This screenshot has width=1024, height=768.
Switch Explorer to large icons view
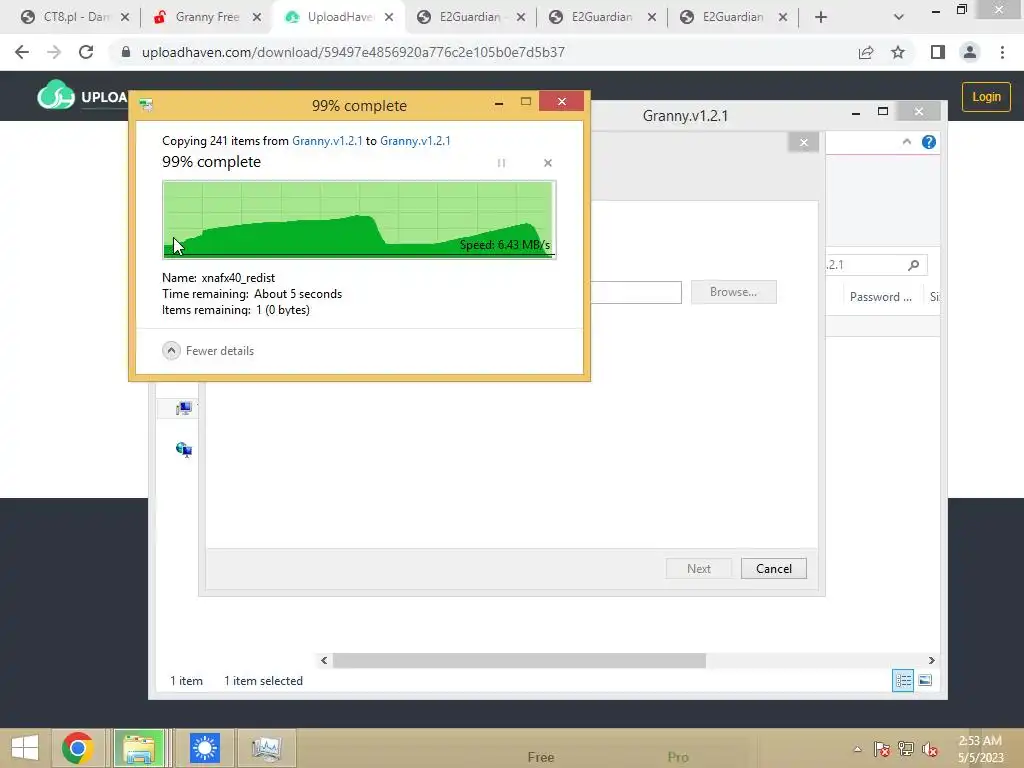pyautogui.click(x=925, y=680)
